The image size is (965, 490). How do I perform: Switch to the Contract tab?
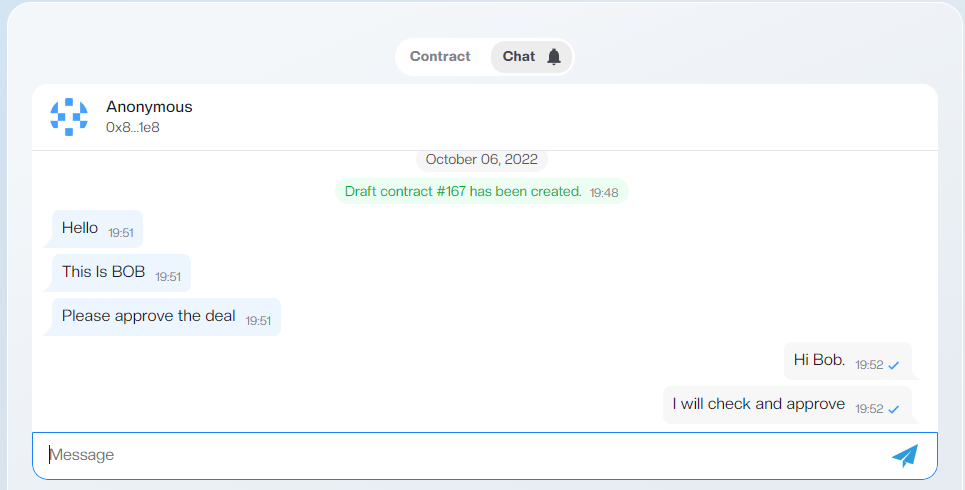(x=440, y=57)
